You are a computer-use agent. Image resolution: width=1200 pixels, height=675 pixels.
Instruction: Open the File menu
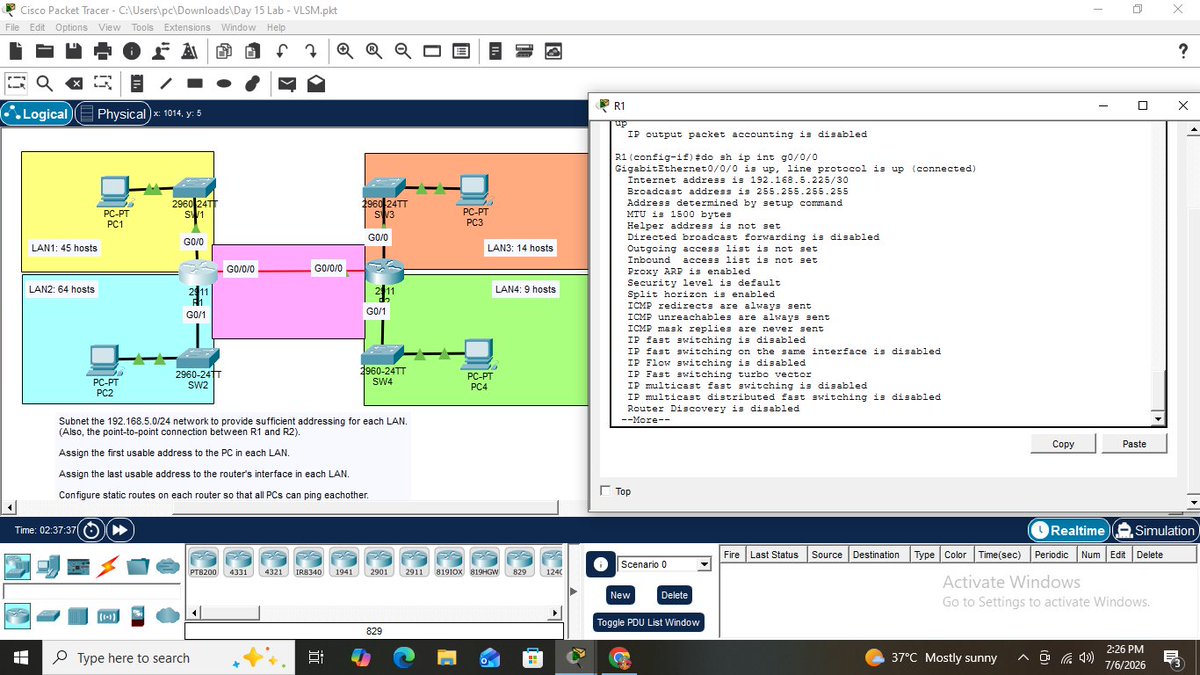pos(13,27)
